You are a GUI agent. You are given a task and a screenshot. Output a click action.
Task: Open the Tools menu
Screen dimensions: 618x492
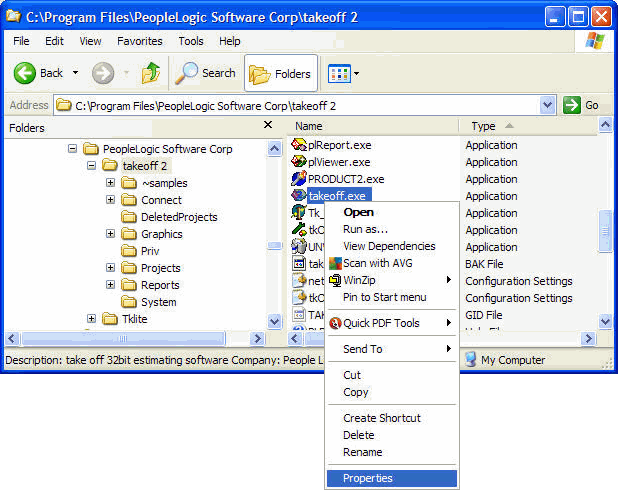(191, 41)
